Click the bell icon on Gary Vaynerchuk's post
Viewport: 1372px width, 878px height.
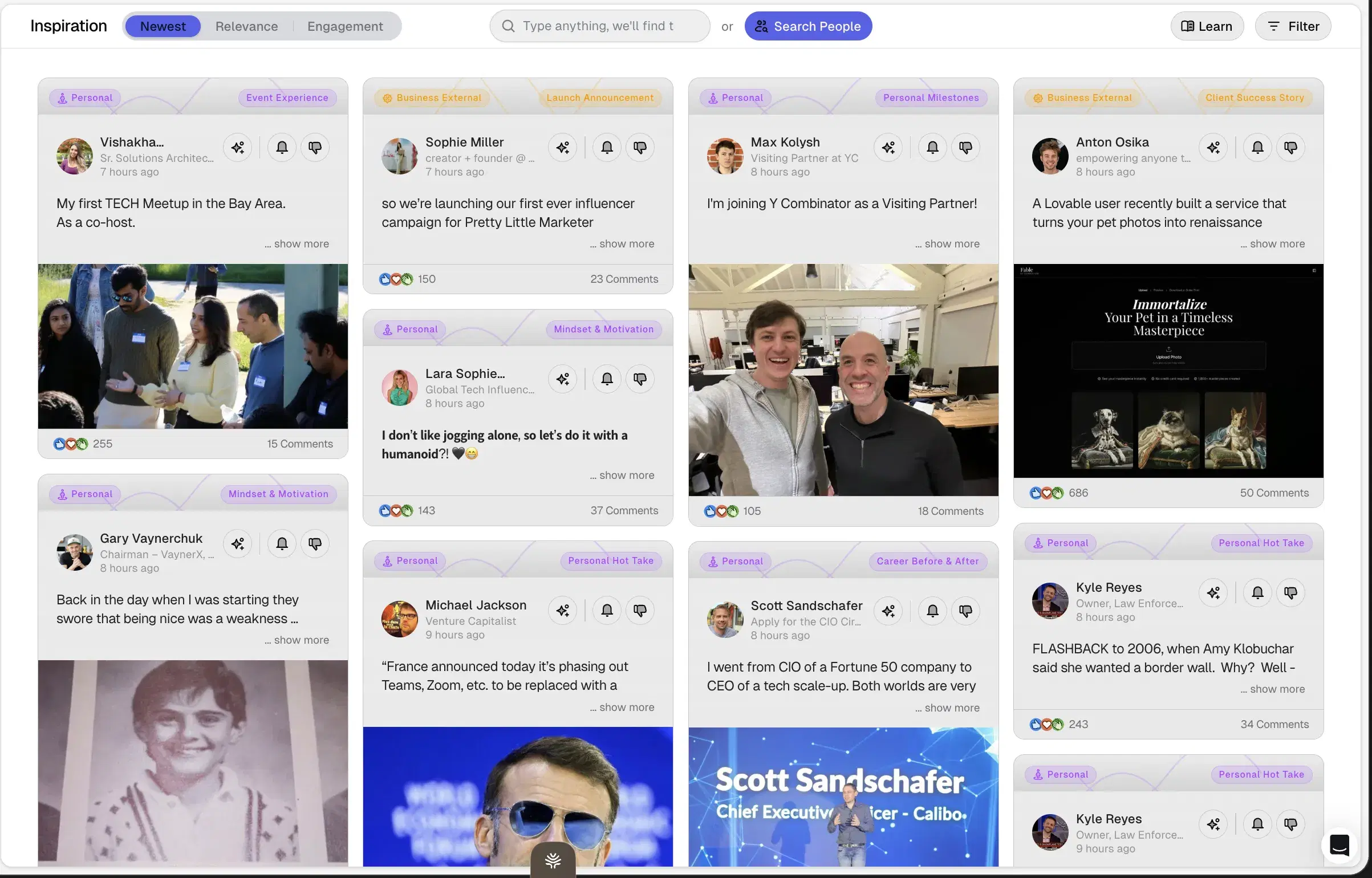[x=282, y=544]
